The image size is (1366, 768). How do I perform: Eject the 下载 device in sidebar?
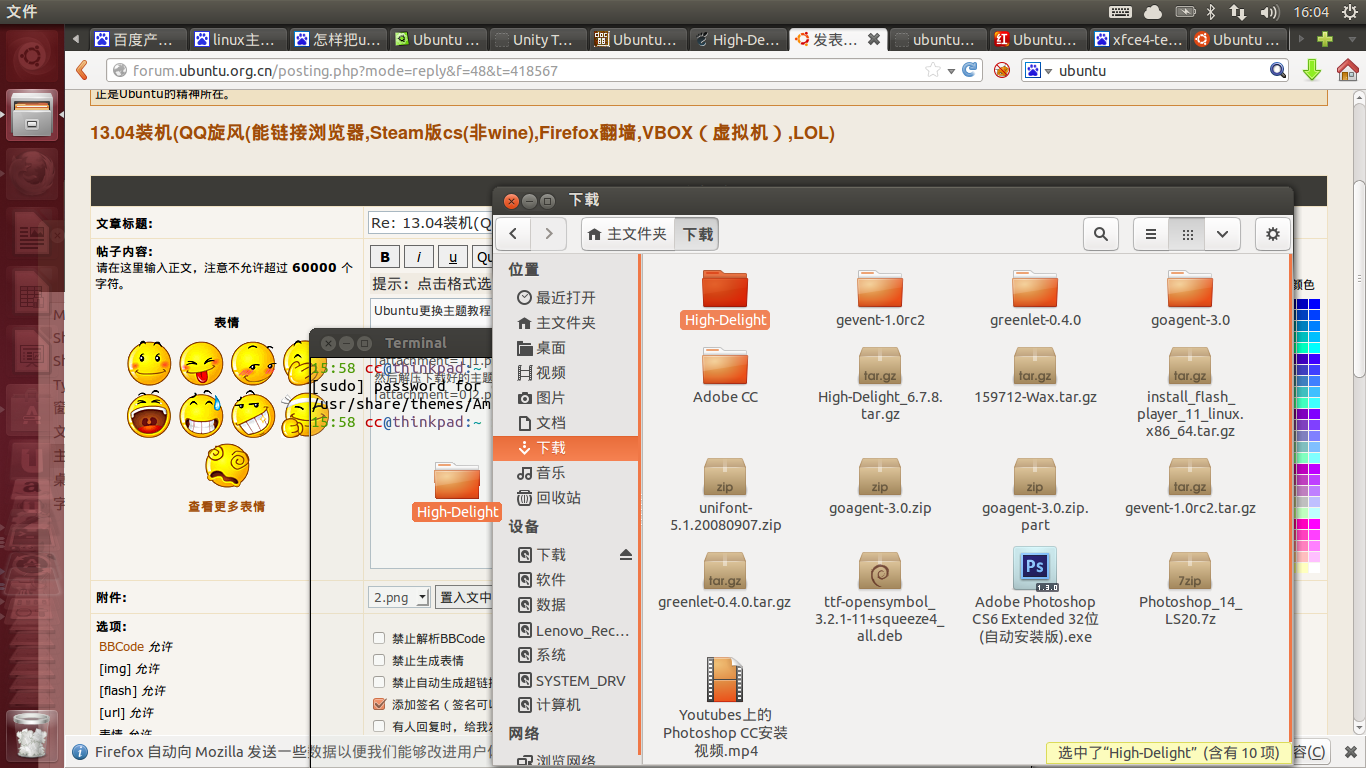626,555
